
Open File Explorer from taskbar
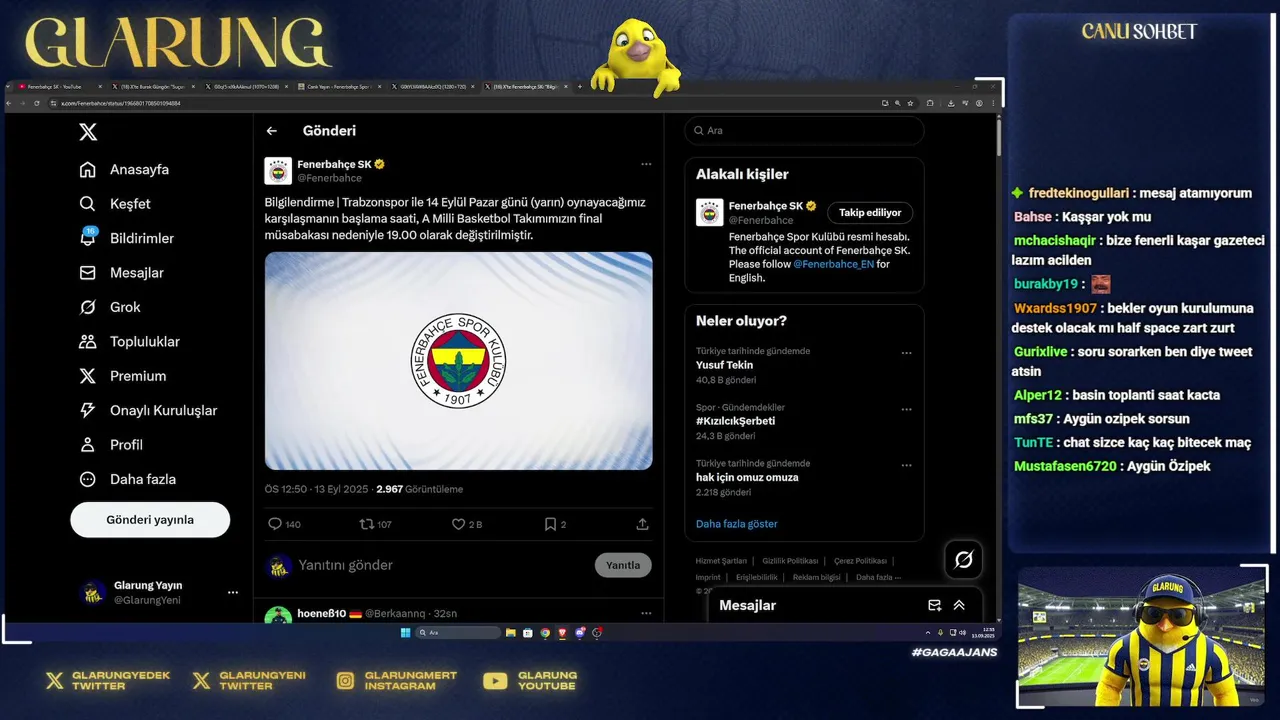point(511,633)
